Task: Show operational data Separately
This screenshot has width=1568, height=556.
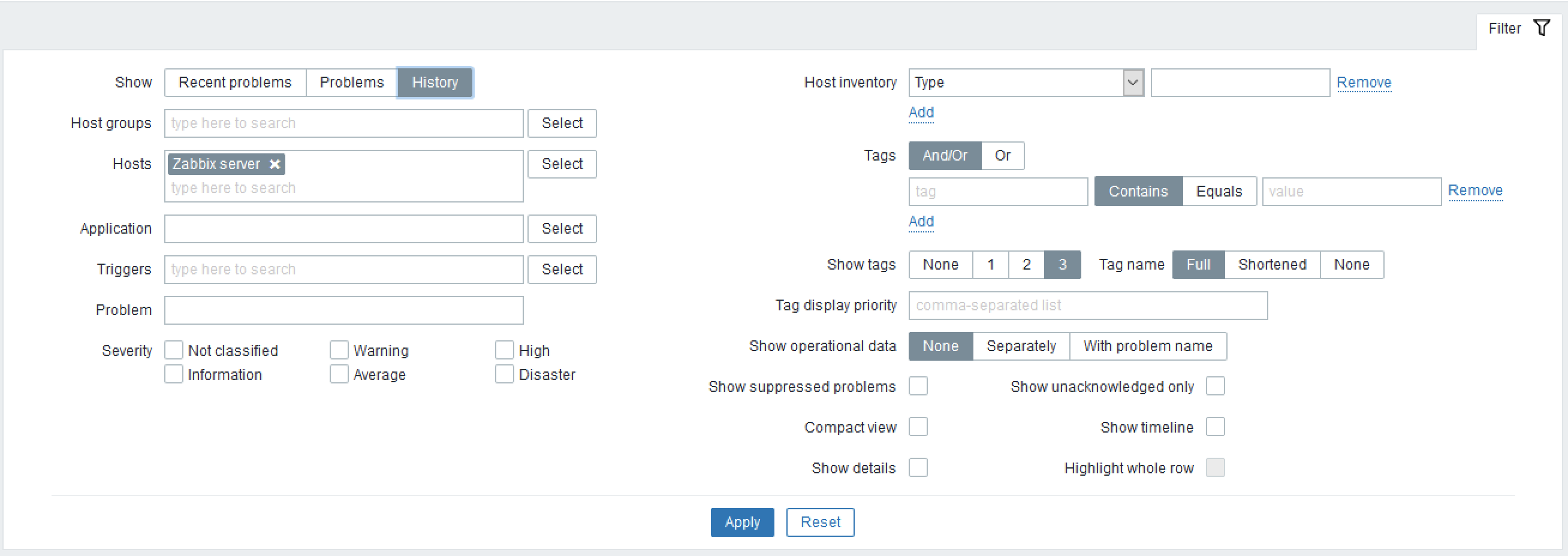Action: (1021, 346)
